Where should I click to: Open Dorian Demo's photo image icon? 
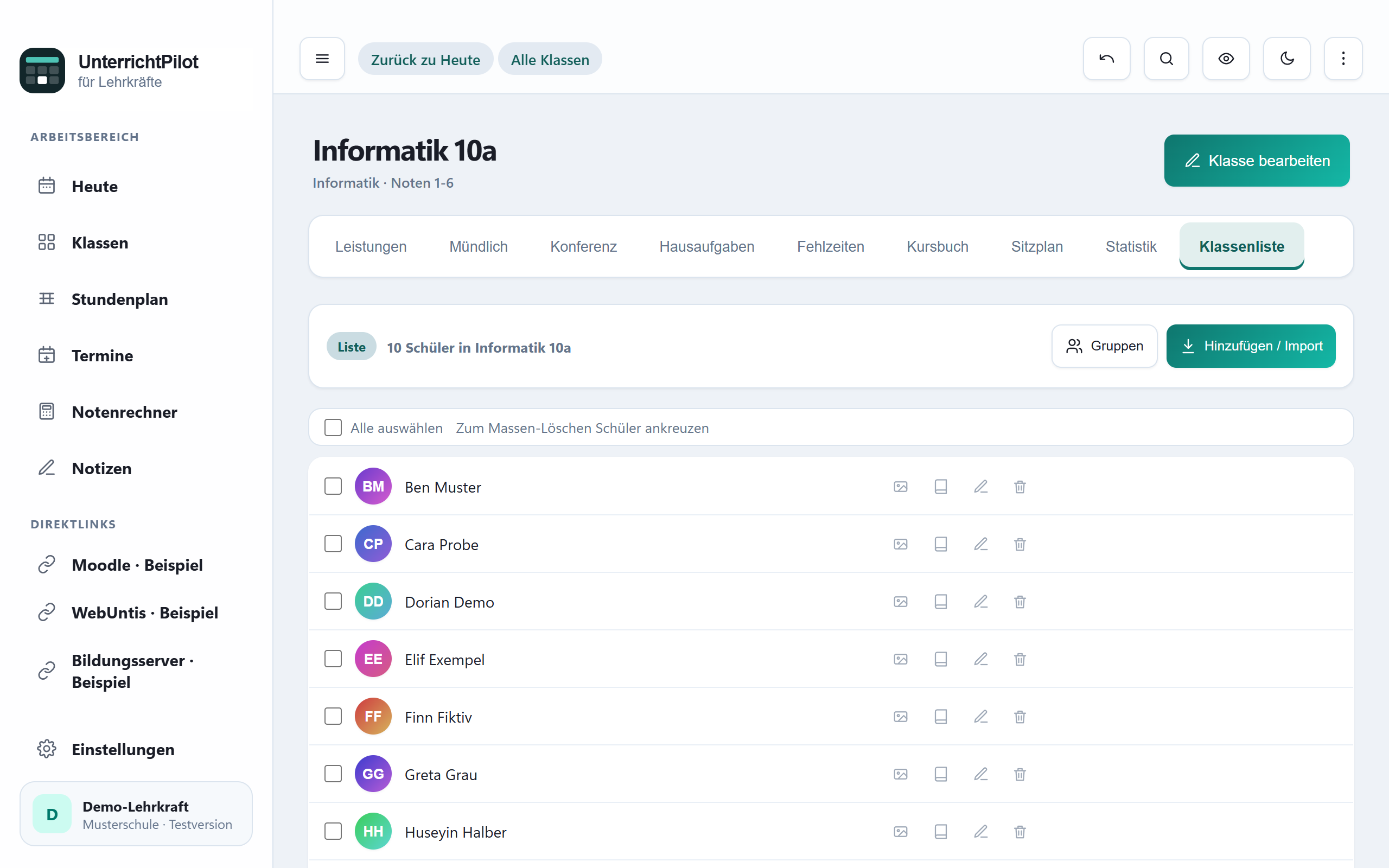click(x=901, y=602)
